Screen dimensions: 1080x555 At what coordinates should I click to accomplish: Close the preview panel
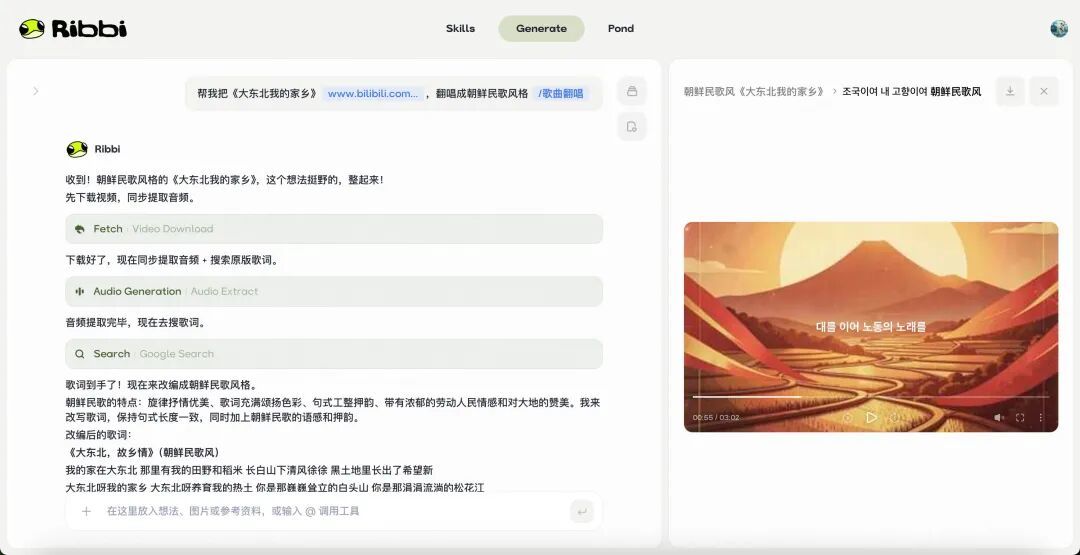coord(1043,91)
